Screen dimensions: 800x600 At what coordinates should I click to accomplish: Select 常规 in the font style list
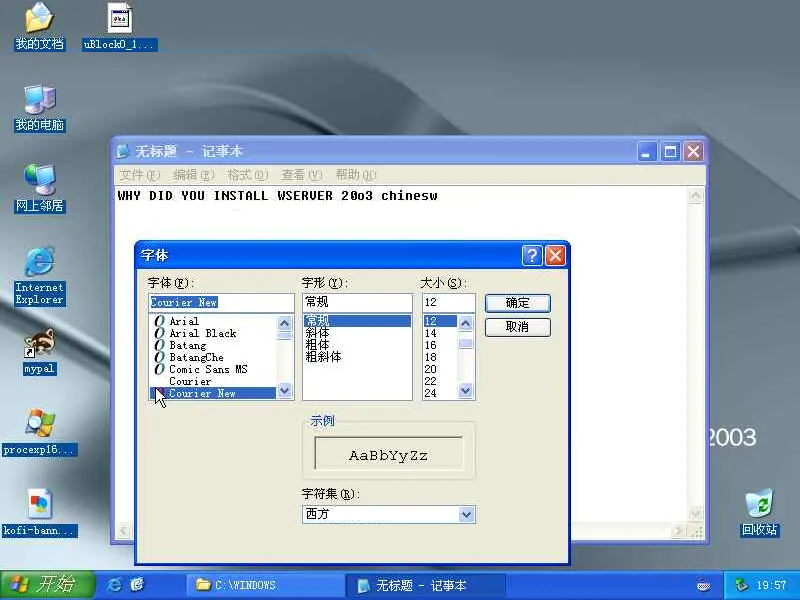(x=357, y=321)
